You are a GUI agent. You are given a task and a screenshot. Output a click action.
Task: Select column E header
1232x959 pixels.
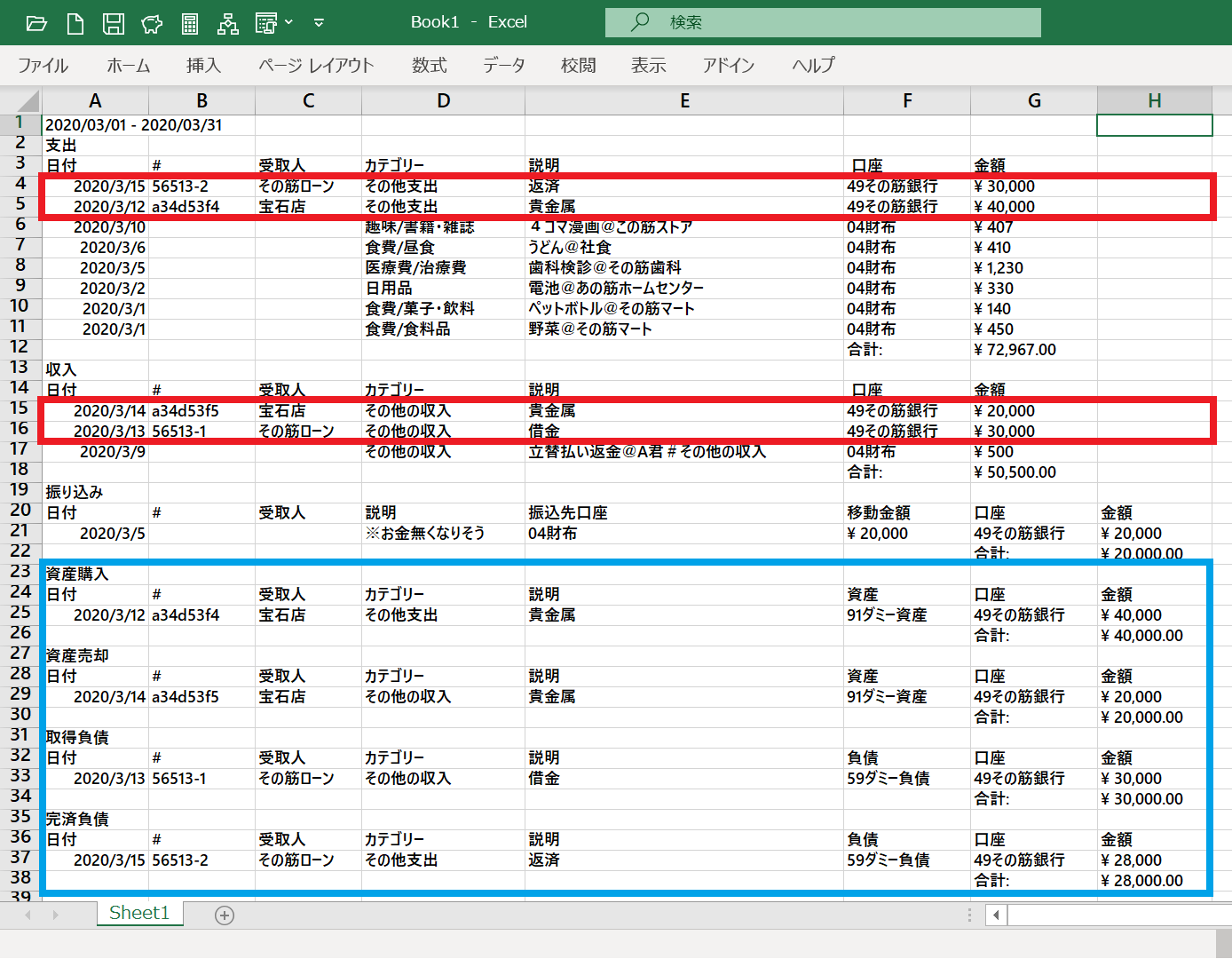pyautogui.click(x=684, y=100)
